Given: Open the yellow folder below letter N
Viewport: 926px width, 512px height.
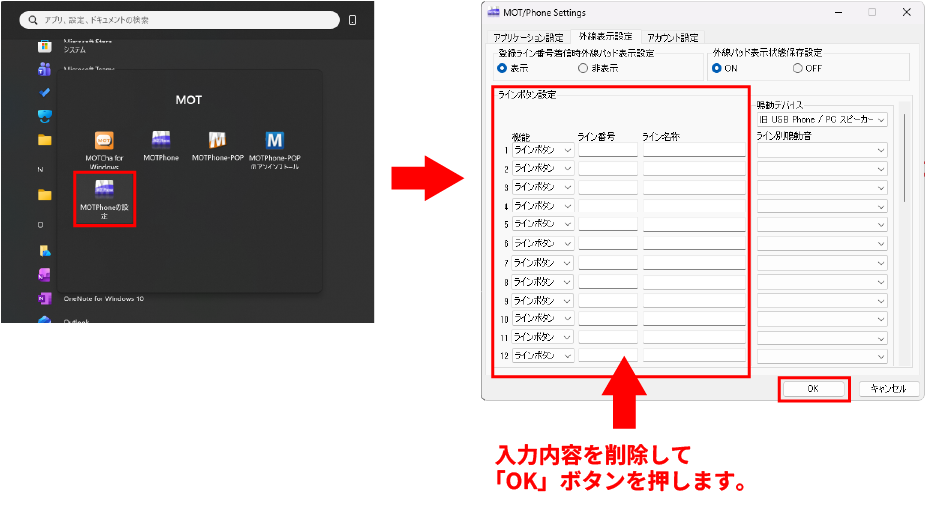Looking at the screenshot, I should tap(44, 194).
